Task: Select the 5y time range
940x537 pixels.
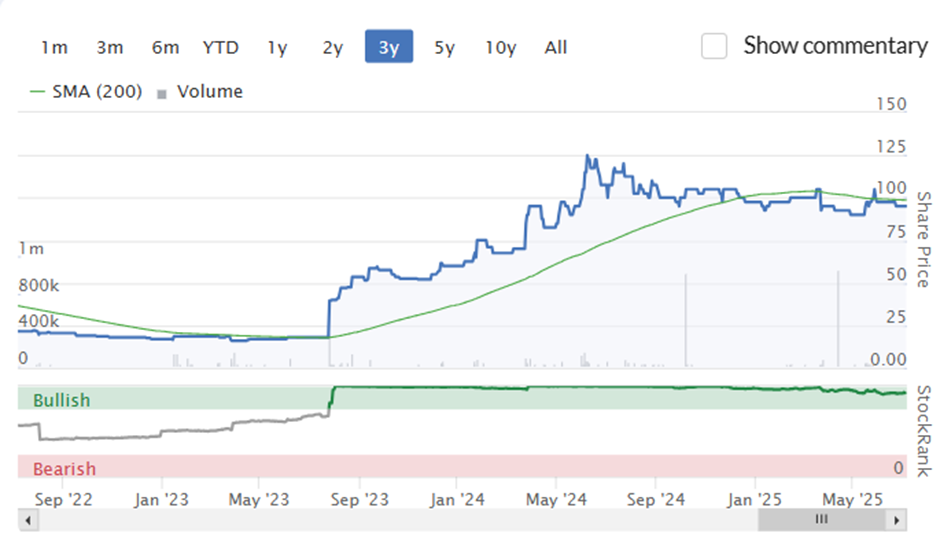Action: point(444,47)
